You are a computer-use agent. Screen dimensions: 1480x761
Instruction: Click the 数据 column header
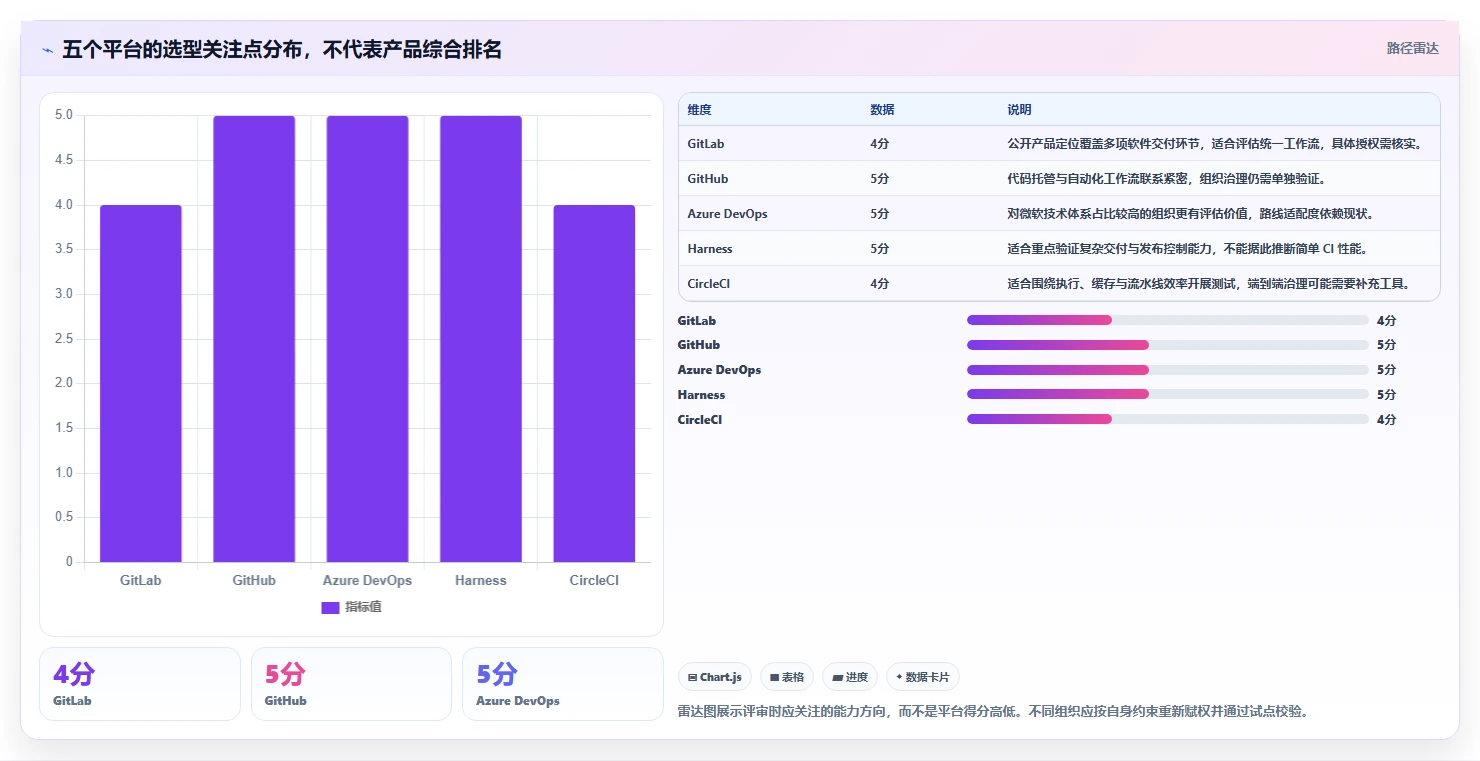(882, 110)
